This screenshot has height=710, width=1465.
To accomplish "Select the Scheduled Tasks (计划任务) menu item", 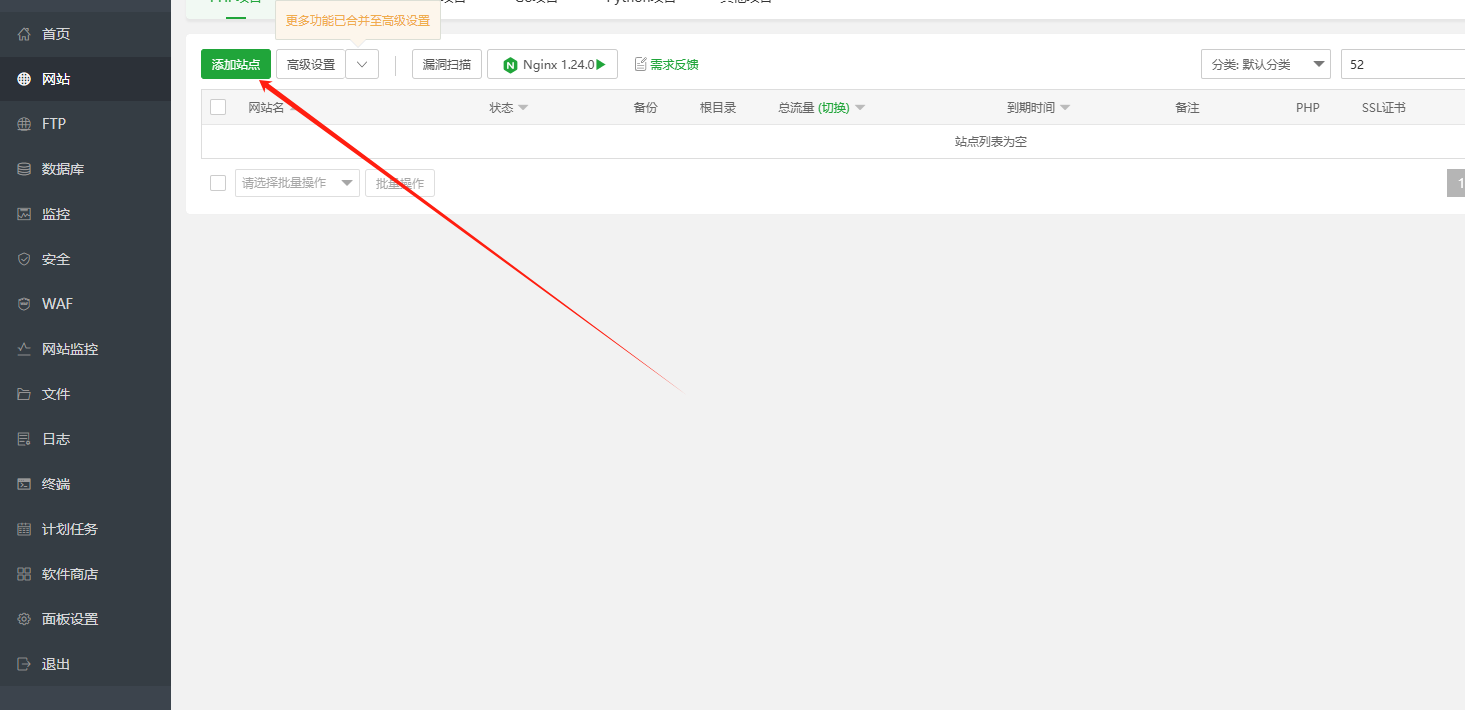I will click(70, 529).
